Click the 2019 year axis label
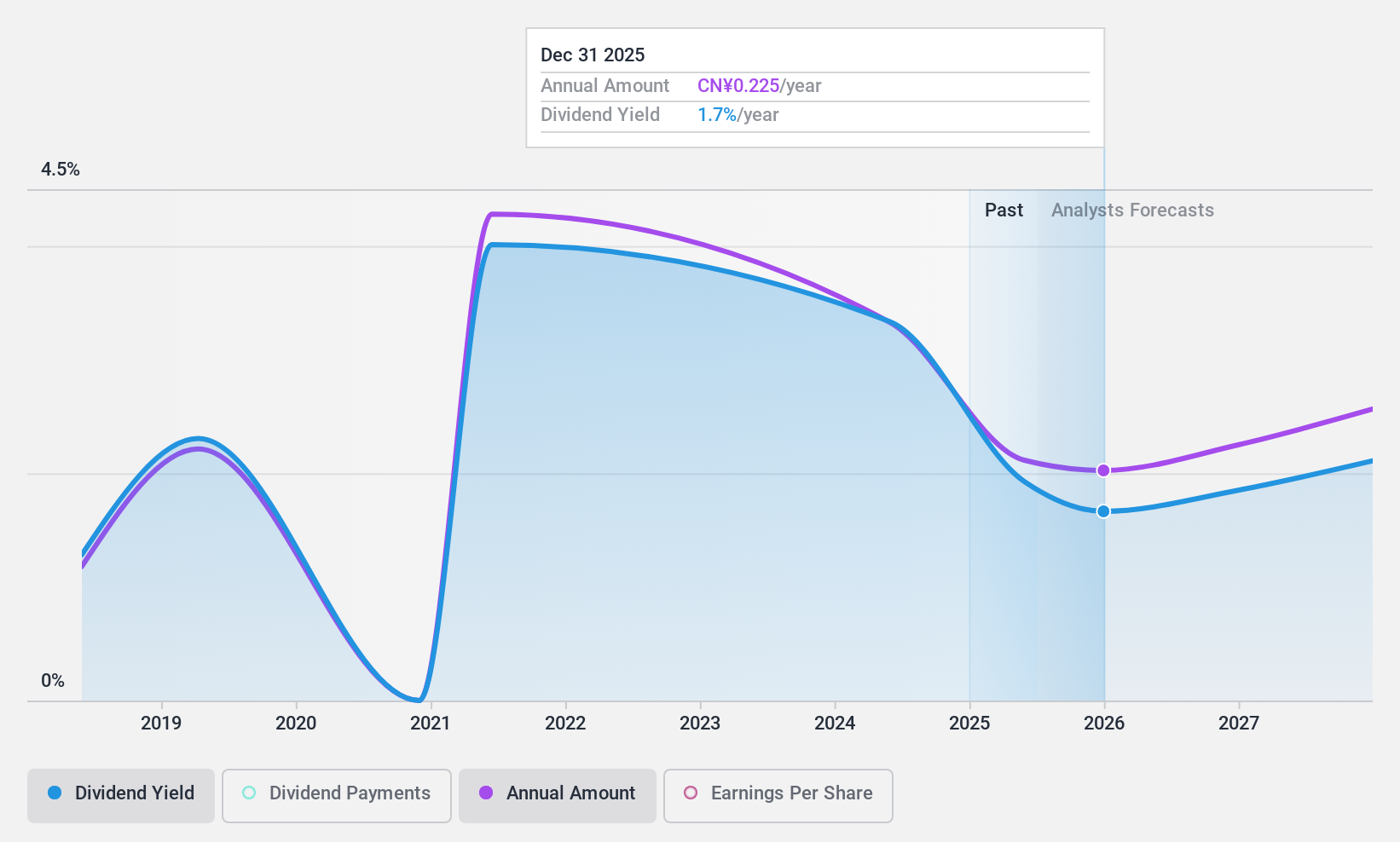 tap(161, 724)
